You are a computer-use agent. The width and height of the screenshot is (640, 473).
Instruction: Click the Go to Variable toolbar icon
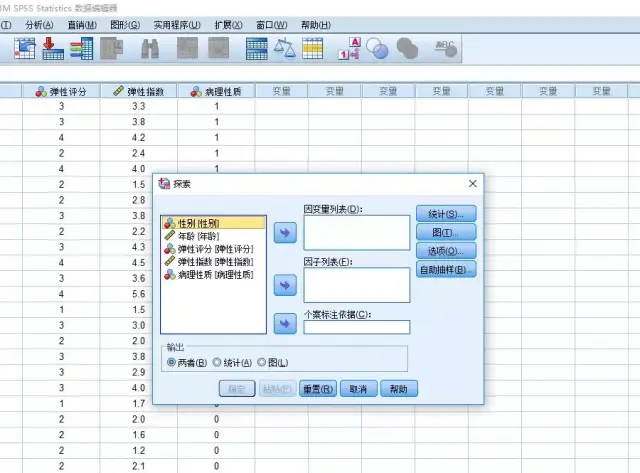point(53,49)
